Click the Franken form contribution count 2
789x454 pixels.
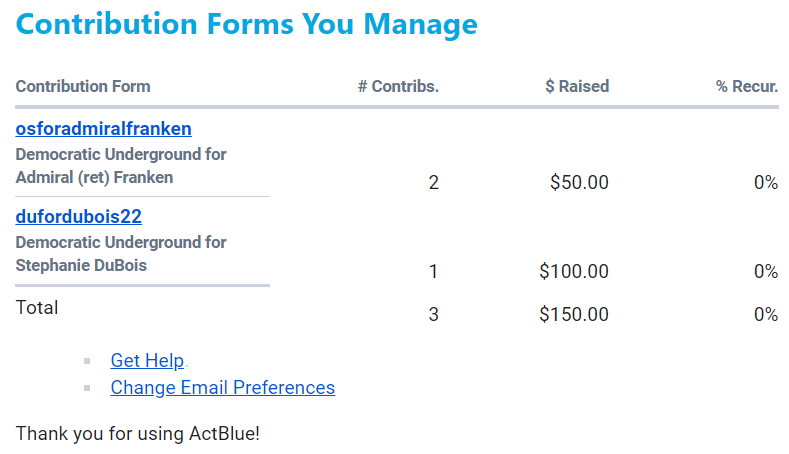434,183
